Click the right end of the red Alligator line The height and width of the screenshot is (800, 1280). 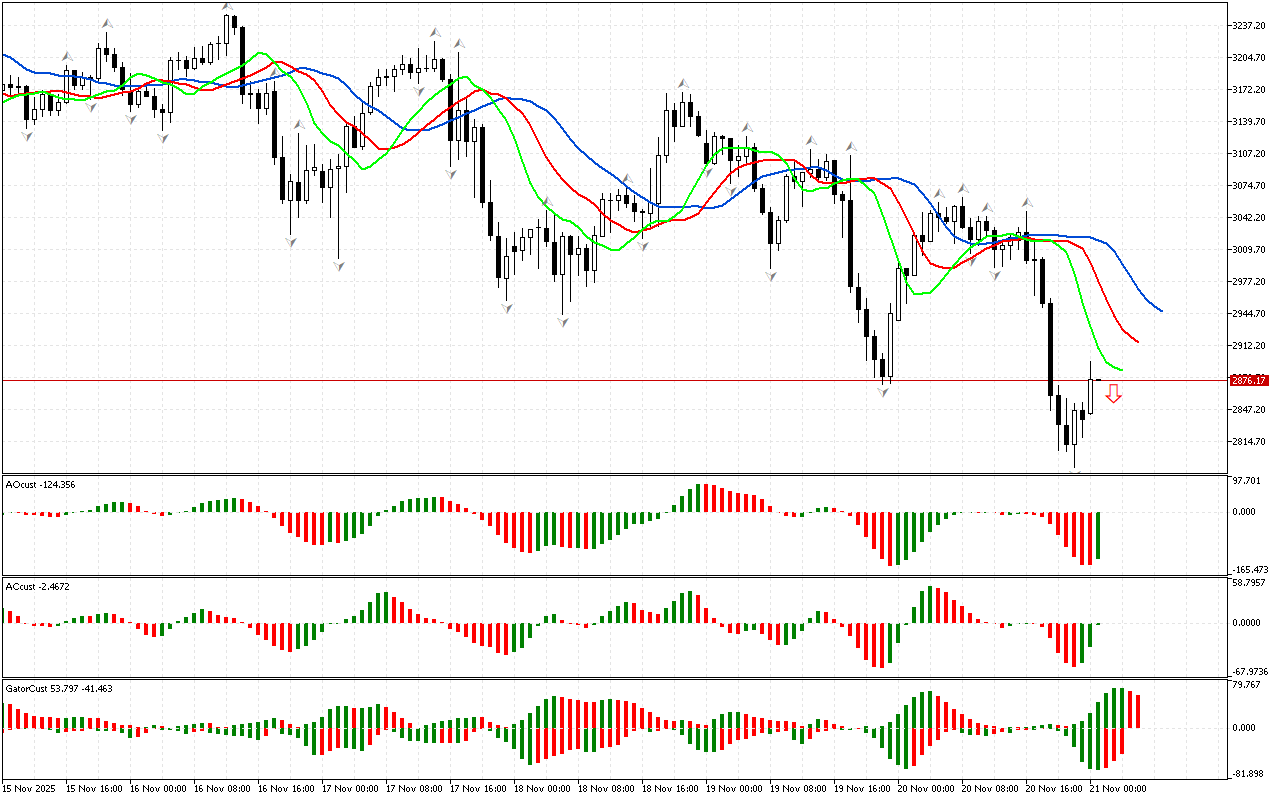(x=1137, y=342)
